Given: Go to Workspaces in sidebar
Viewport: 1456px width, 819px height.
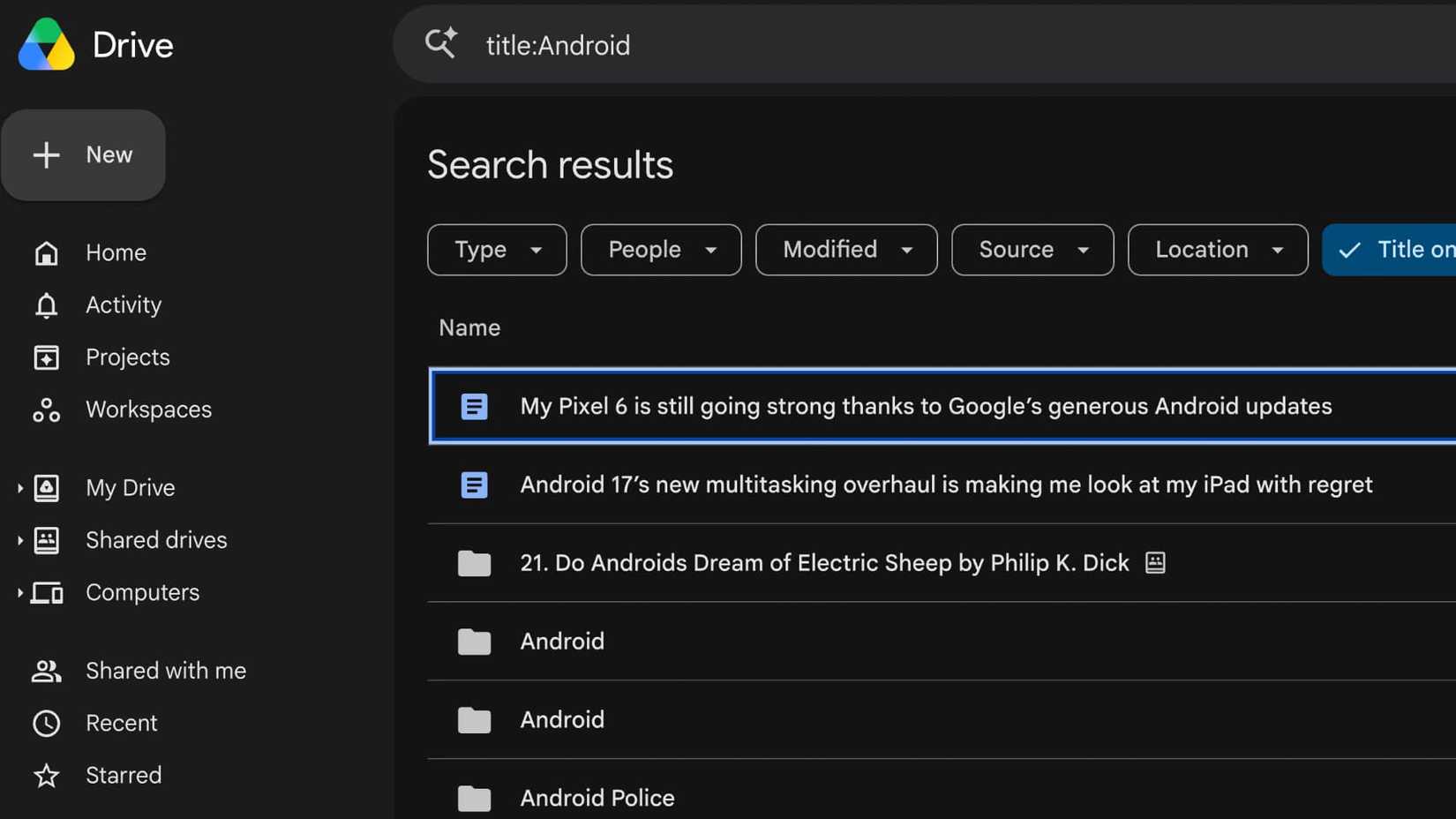Looking at the screenshot, I should (x=148, y=409).
